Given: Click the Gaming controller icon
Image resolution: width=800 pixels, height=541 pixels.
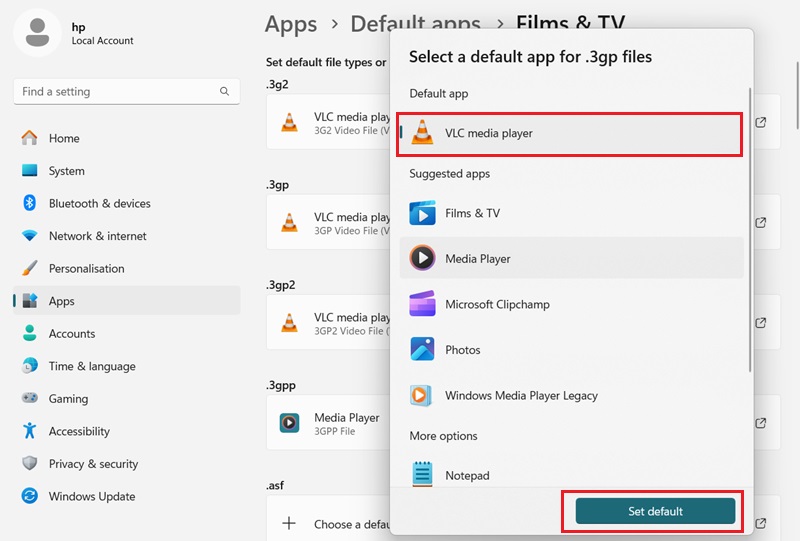Looking at the screenshot, I should tap(30, 398).
